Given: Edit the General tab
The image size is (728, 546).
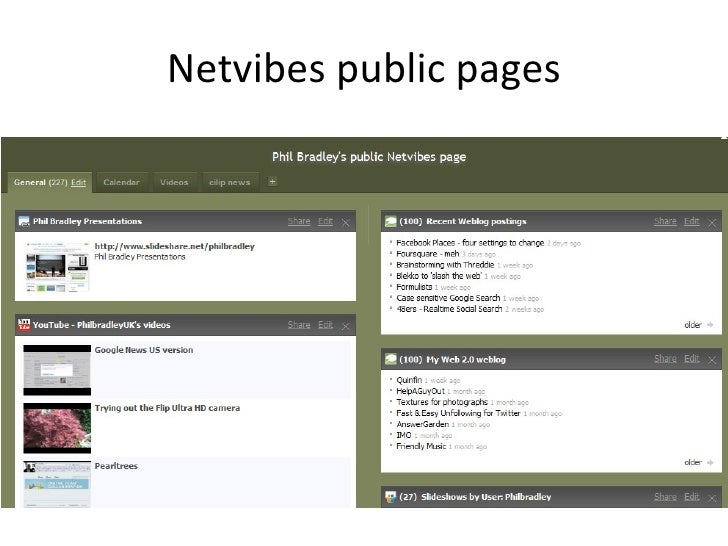Looking at the screenshot, I should 78,182.
